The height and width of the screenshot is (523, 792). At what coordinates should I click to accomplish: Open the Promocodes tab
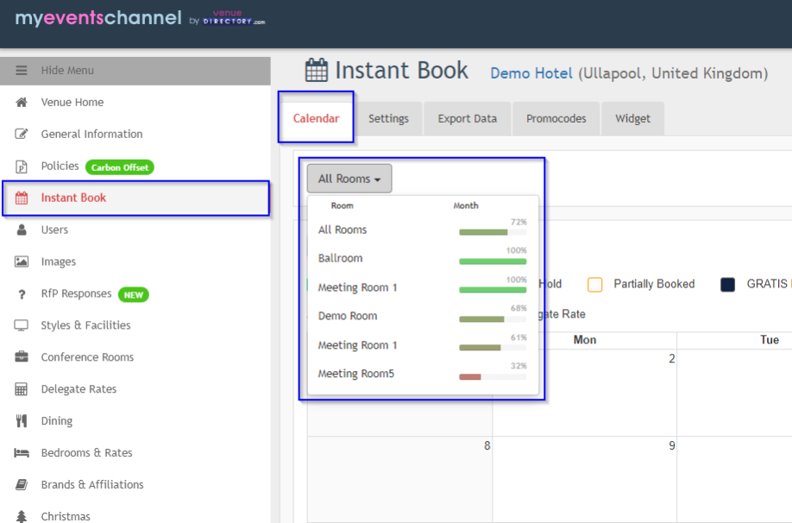(x=556, y=118)
